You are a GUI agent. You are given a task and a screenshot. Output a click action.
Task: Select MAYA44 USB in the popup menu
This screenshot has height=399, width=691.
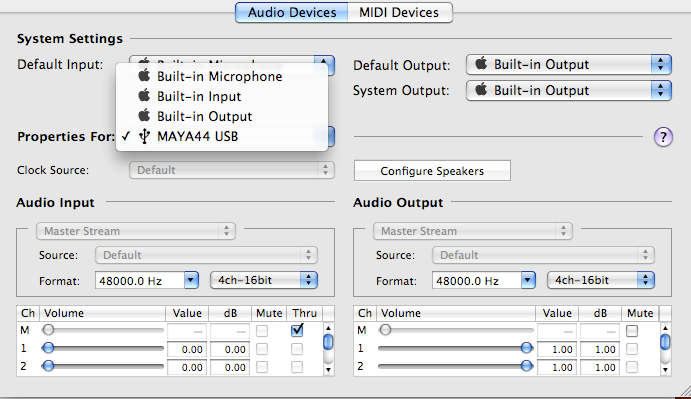tap(222, 136)
